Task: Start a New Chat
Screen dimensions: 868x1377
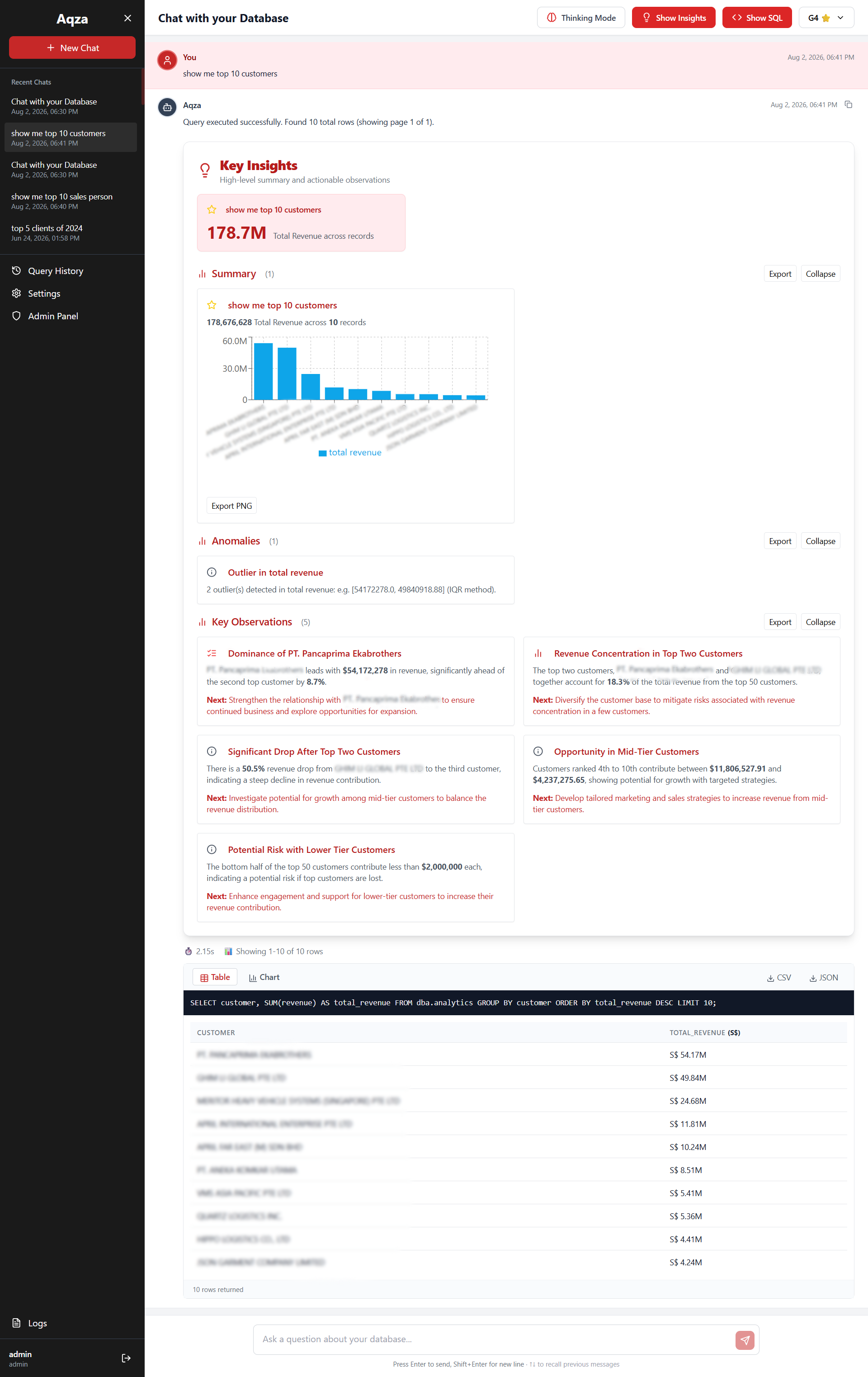Action: coord(72,47)
